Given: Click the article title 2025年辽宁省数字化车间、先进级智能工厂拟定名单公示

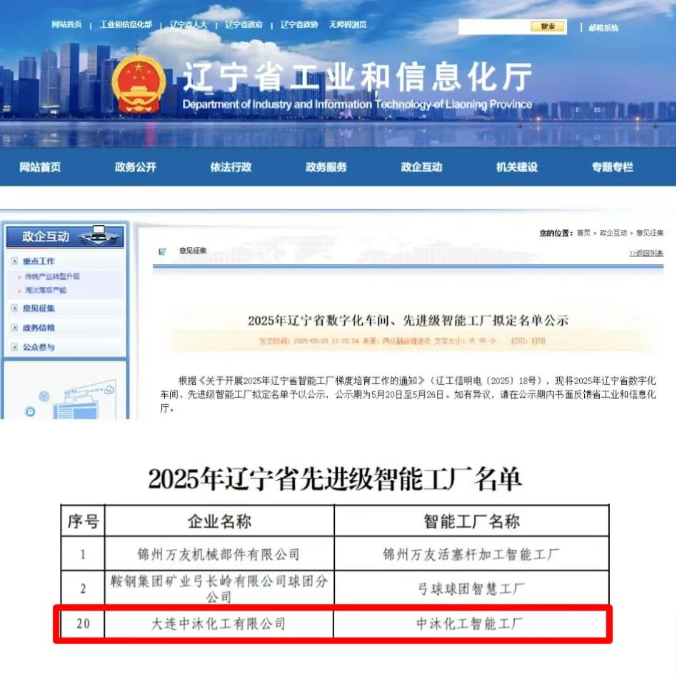Looking at the screenshot, I should click(408, 321).
